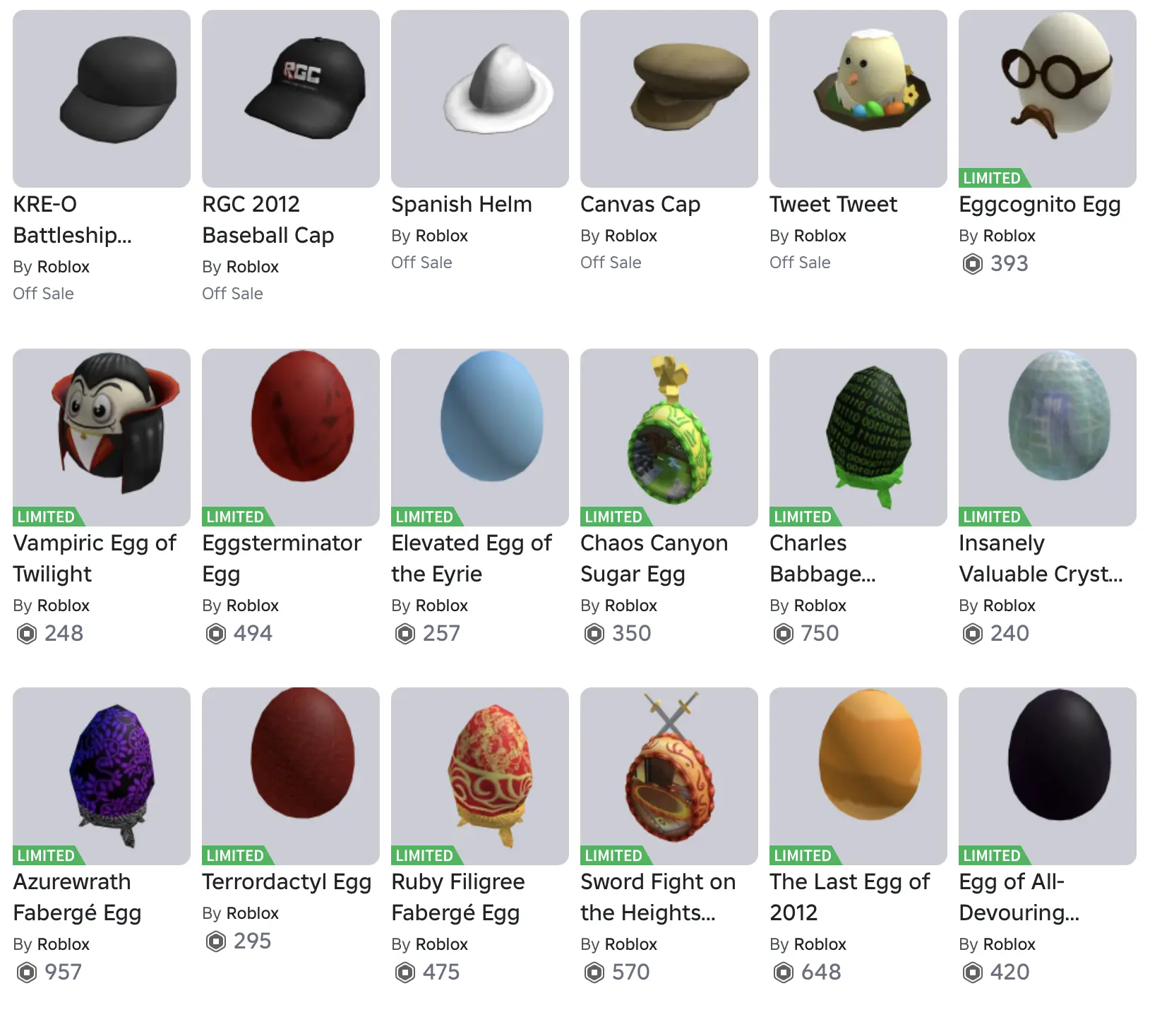Open the Eggcognito Egg thumbnail
This screenshot has width=1162, height=1036.
tap(1047, 99)
